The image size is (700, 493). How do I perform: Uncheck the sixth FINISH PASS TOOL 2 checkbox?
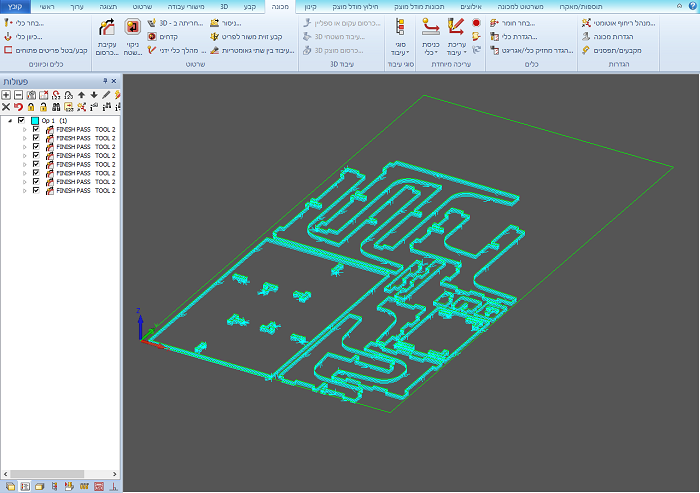(36, 173)
